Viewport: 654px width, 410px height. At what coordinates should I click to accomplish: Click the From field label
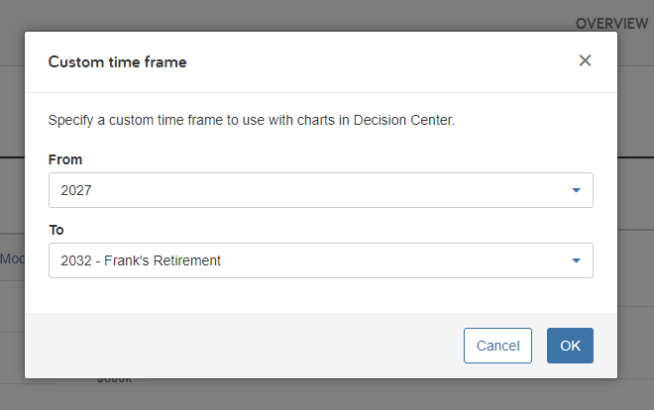coord(65,159)
